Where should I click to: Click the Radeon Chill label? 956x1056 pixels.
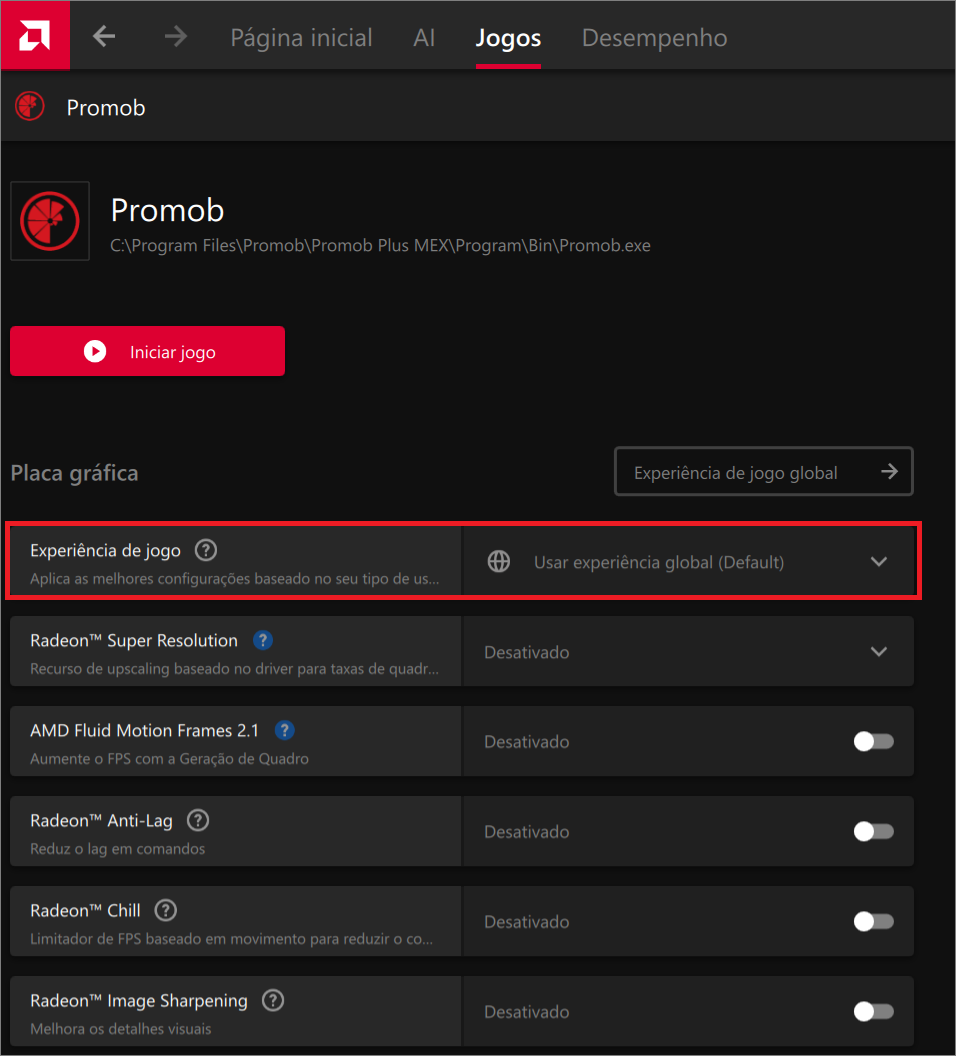click(86, 911)
